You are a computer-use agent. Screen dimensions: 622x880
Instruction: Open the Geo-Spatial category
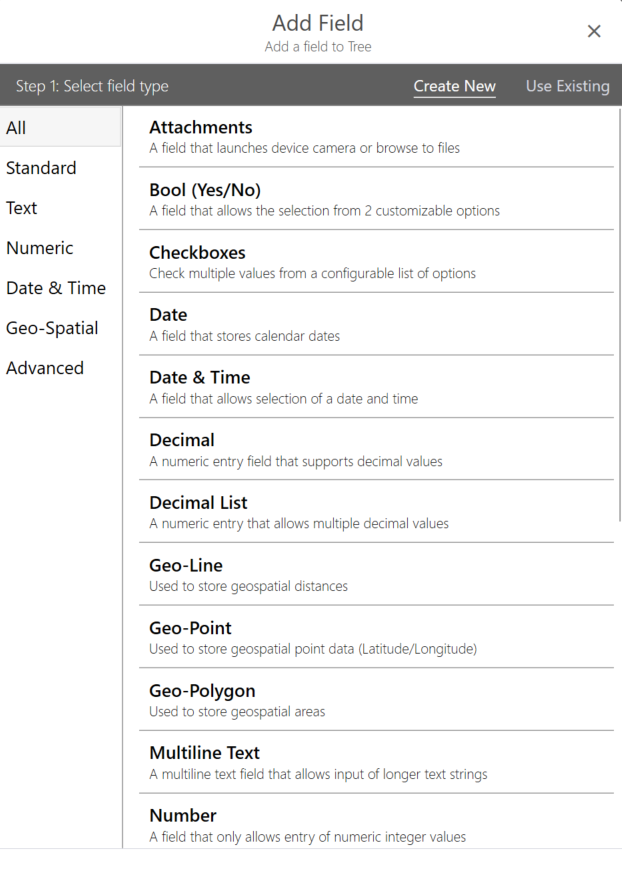coord(52,328)
